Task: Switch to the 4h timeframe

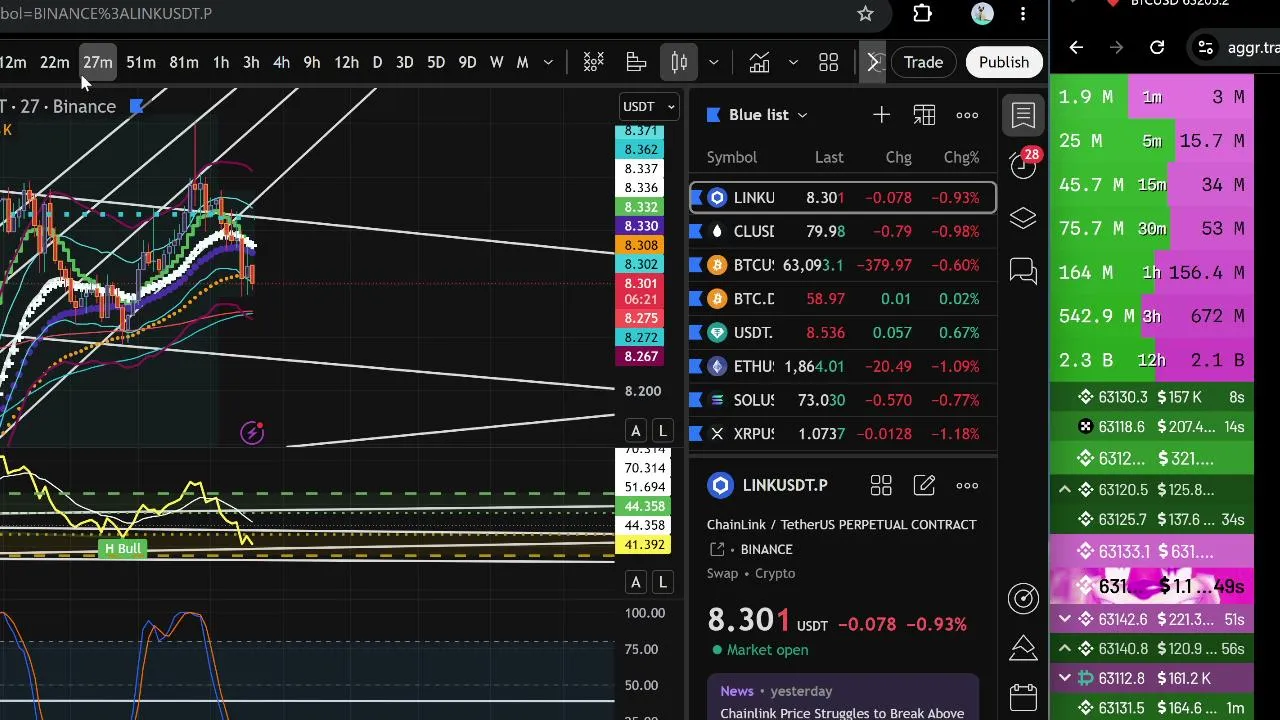Action: [x=281, y=63]
